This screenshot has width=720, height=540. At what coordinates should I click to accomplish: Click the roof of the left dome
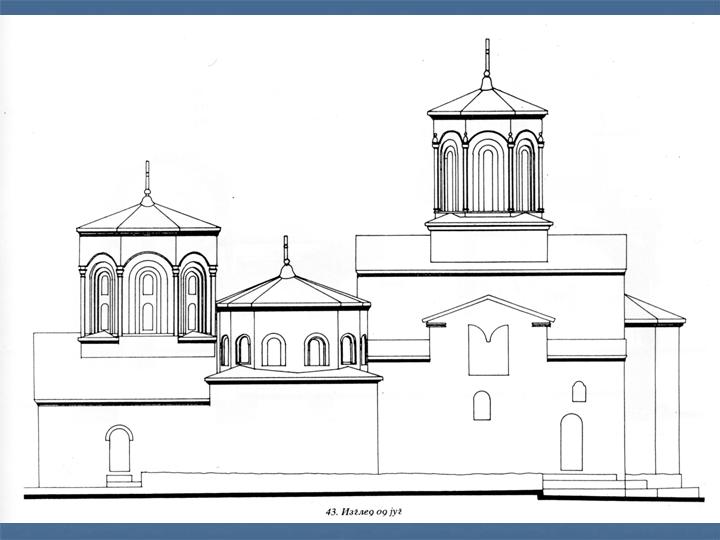(x=148, y=217)
